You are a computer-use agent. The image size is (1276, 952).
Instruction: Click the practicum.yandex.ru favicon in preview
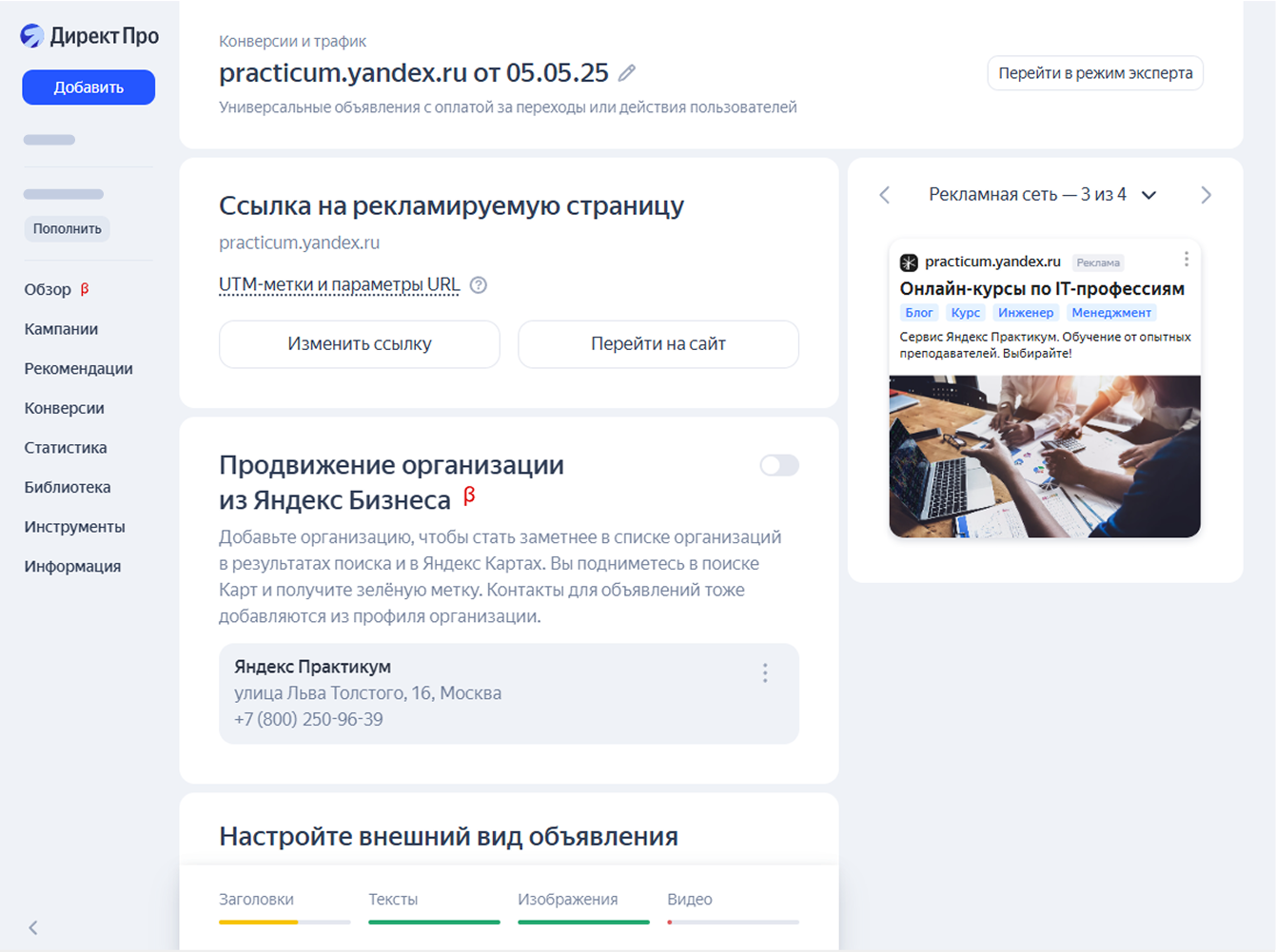(x=909, y=262)
